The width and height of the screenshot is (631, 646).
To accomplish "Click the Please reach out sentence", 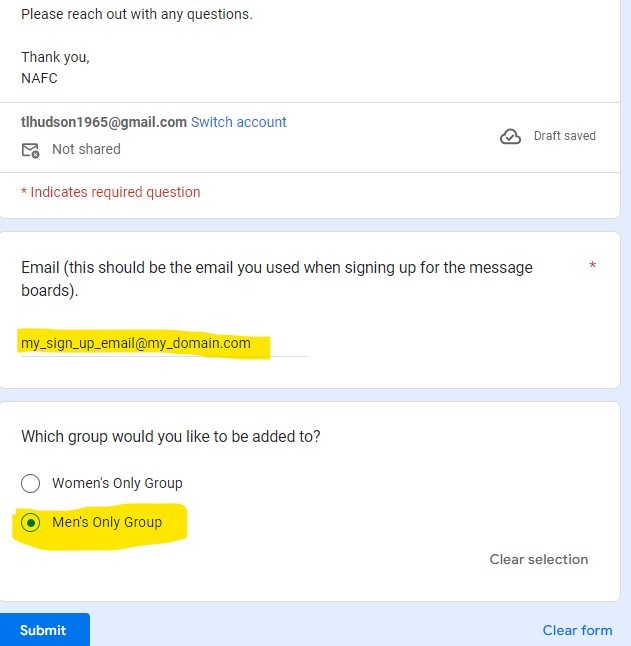I will (x=136, y=15).
